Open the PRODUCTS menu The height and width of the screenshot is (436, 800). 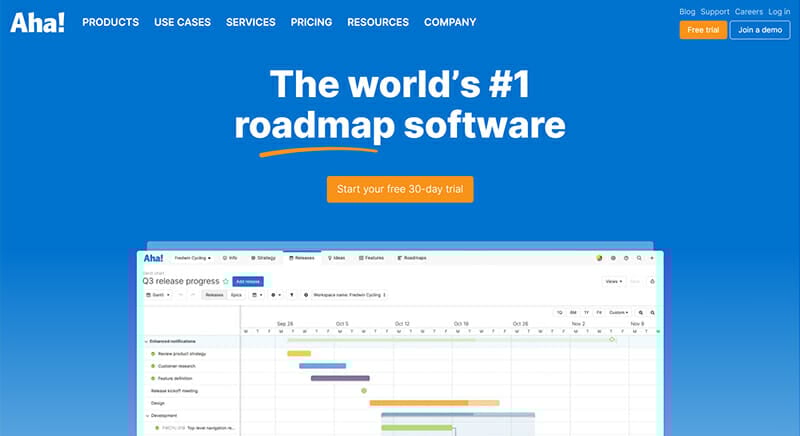pyautogui.click(x=110, y=22)
